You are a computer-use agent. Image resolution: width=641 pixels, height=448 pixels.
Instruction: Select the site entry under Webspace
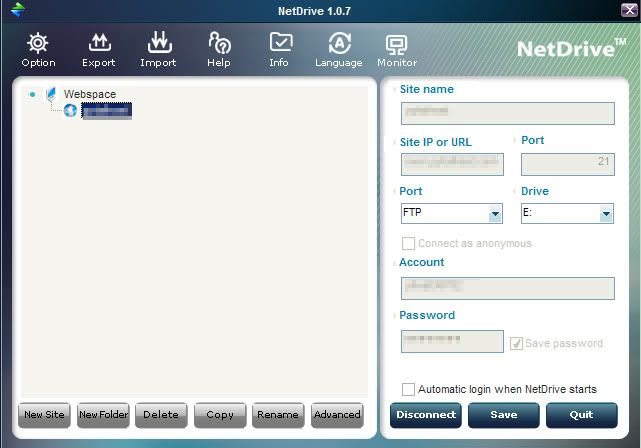coord(106,110)
